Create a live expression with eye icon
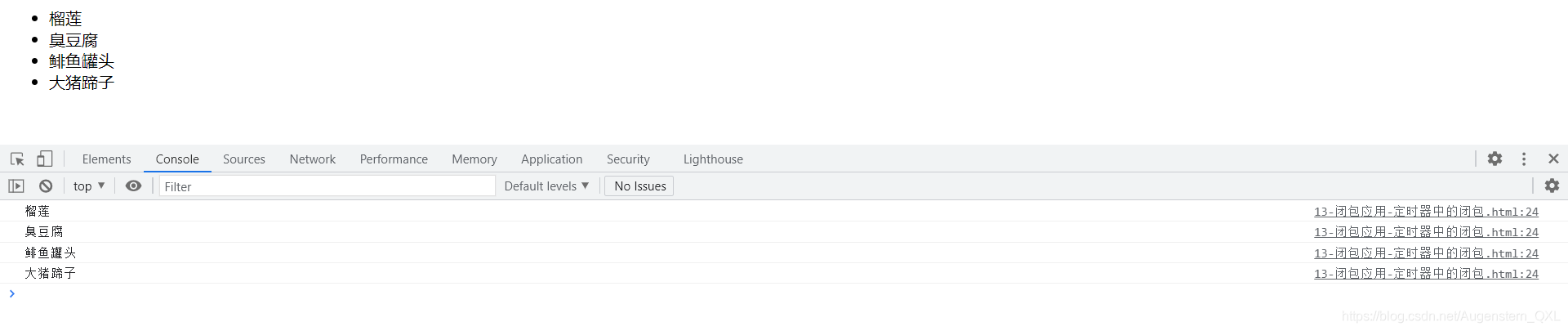The image size is (1568, 331). tap(133, 186)
